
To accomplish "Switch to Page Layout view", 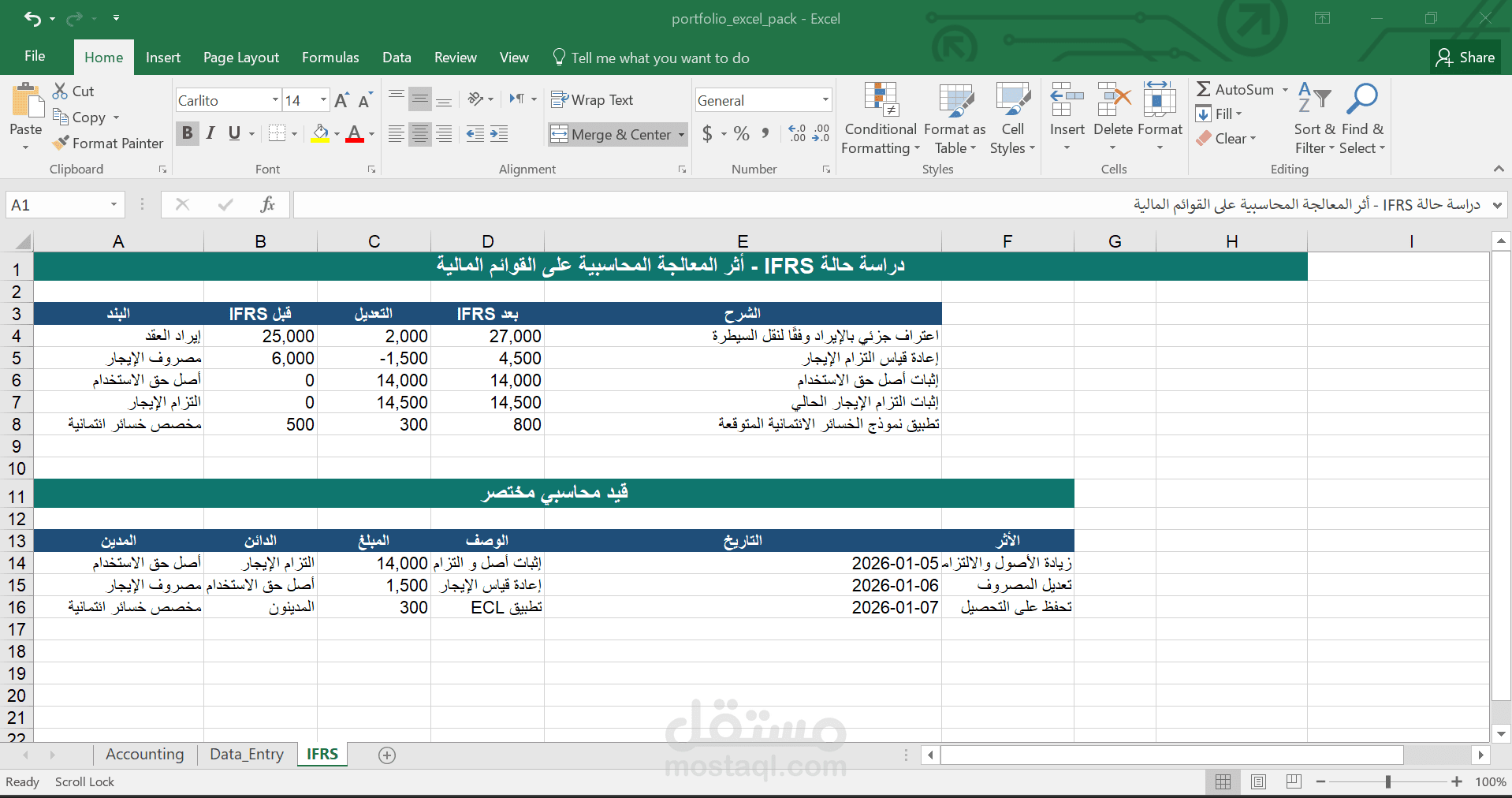I will point(1258,781).
